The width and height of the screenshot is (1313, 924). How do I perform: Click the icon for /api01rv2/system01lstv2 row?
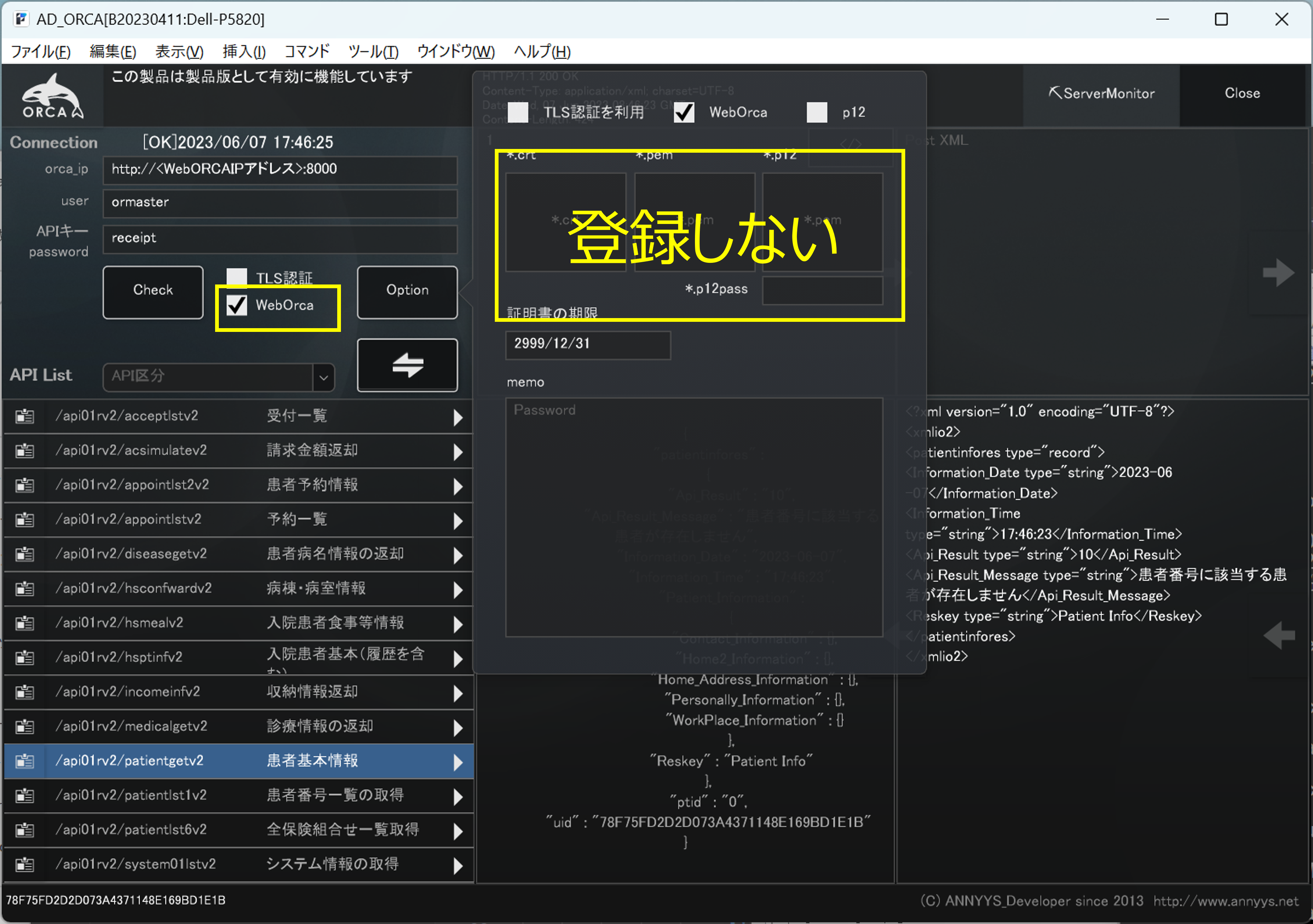tap(25, 865)
